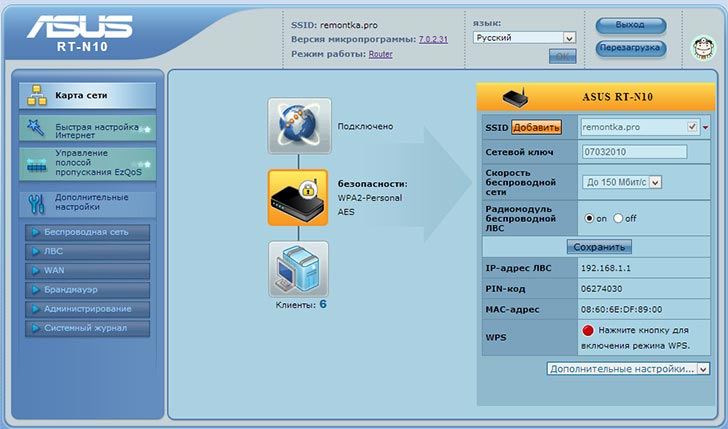The image size is (728, 429).
Task: Click the arrow icon beside Брандмауэр
Action: point(36,290)
